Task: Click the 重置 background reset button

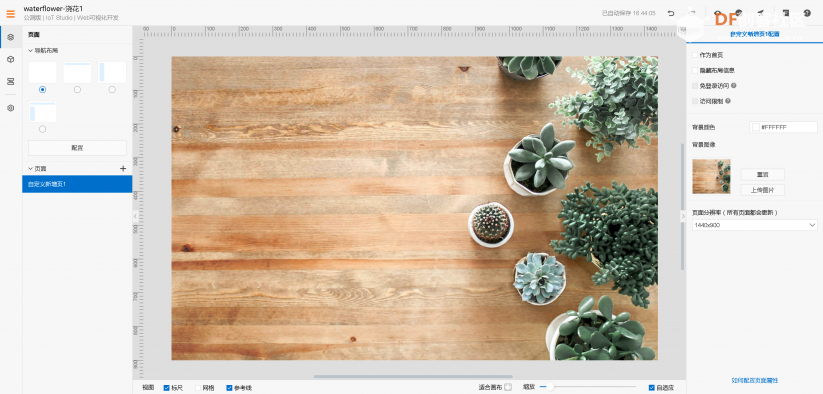Action: pos(762,174)
